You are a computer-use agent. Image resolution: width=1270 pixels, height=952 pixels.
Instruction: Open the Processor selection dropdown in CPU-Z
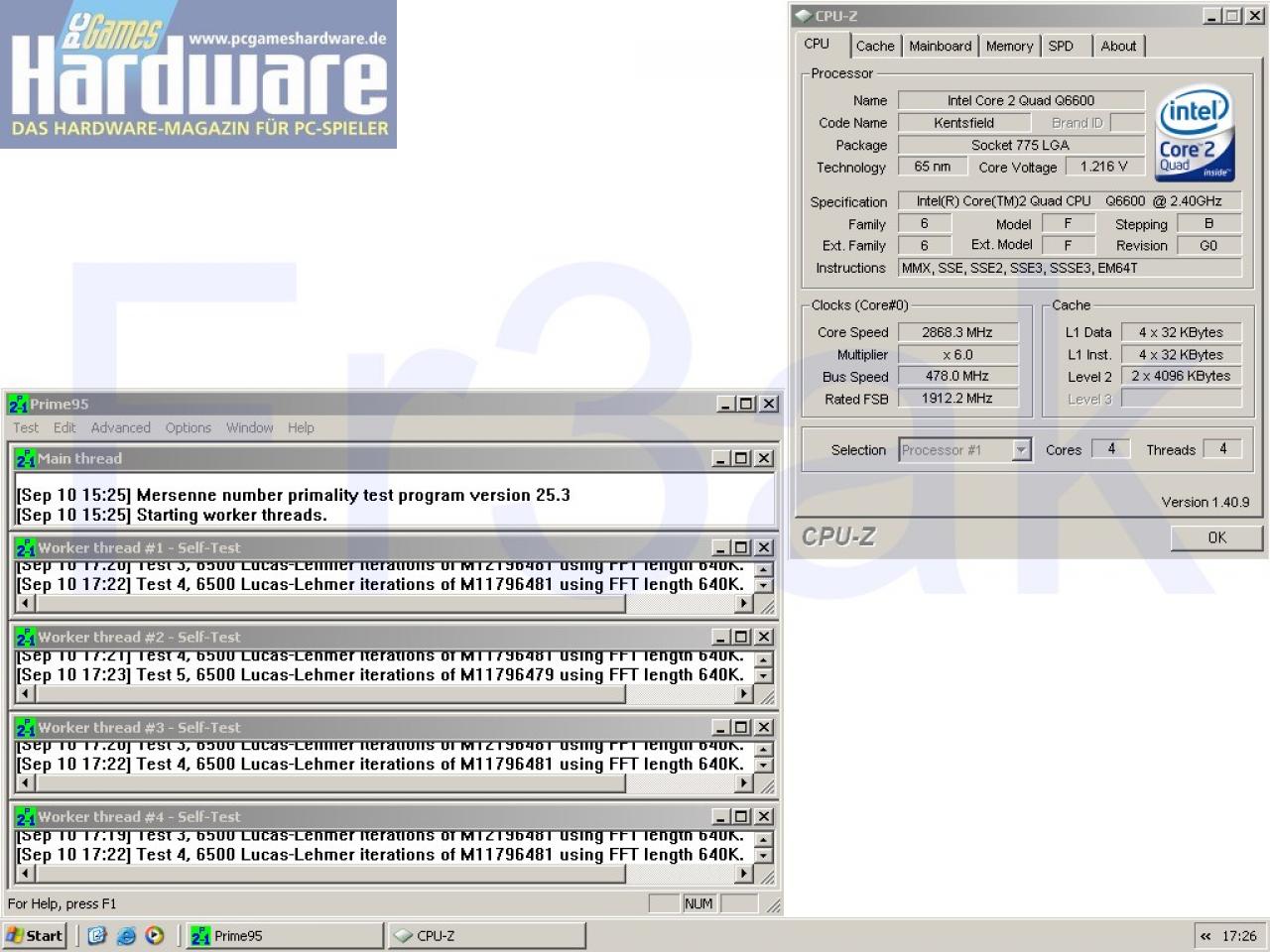click(x=1022, y=450)
